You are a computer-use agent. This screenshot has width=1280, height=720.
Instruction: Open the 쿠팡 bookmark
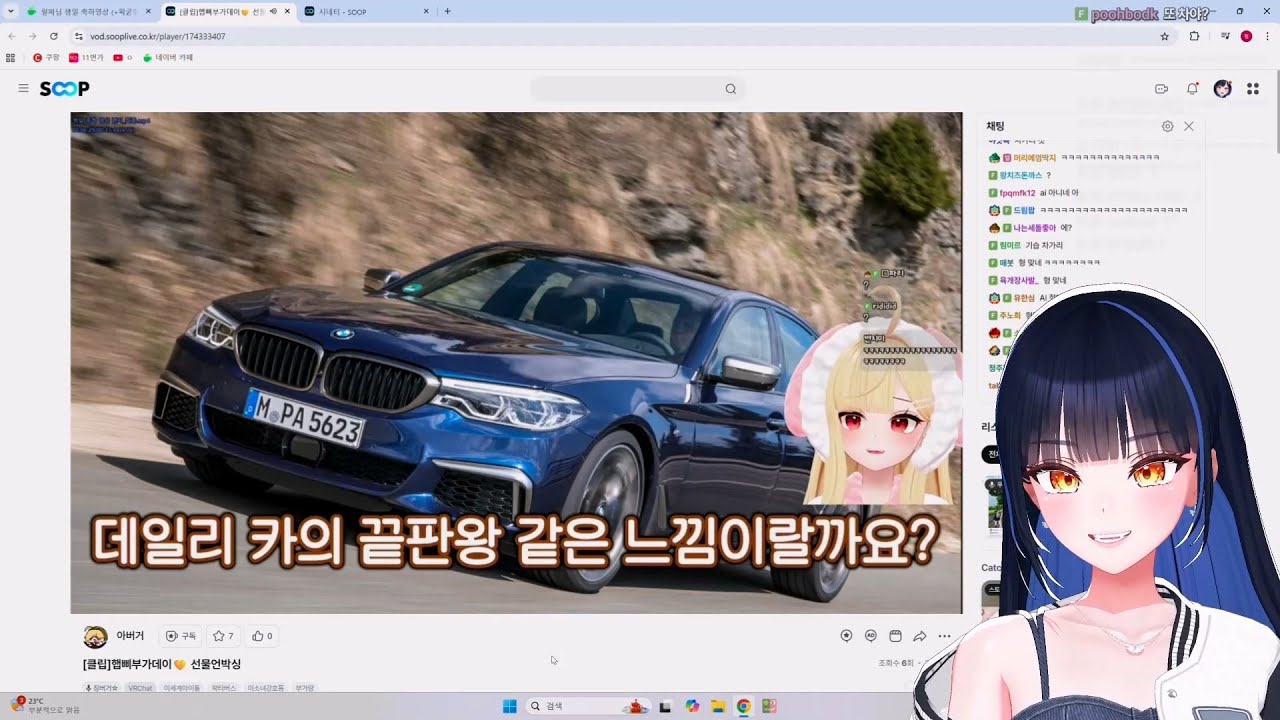[x=46, y=58]
